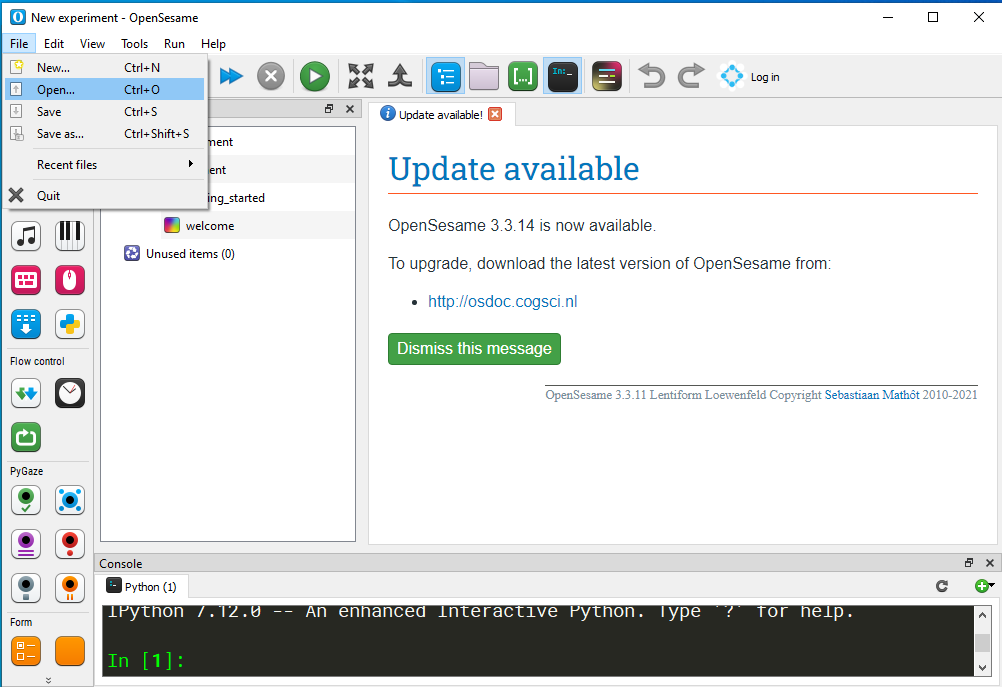
Task: Select the music note sampler item
Action: point(26,236)
